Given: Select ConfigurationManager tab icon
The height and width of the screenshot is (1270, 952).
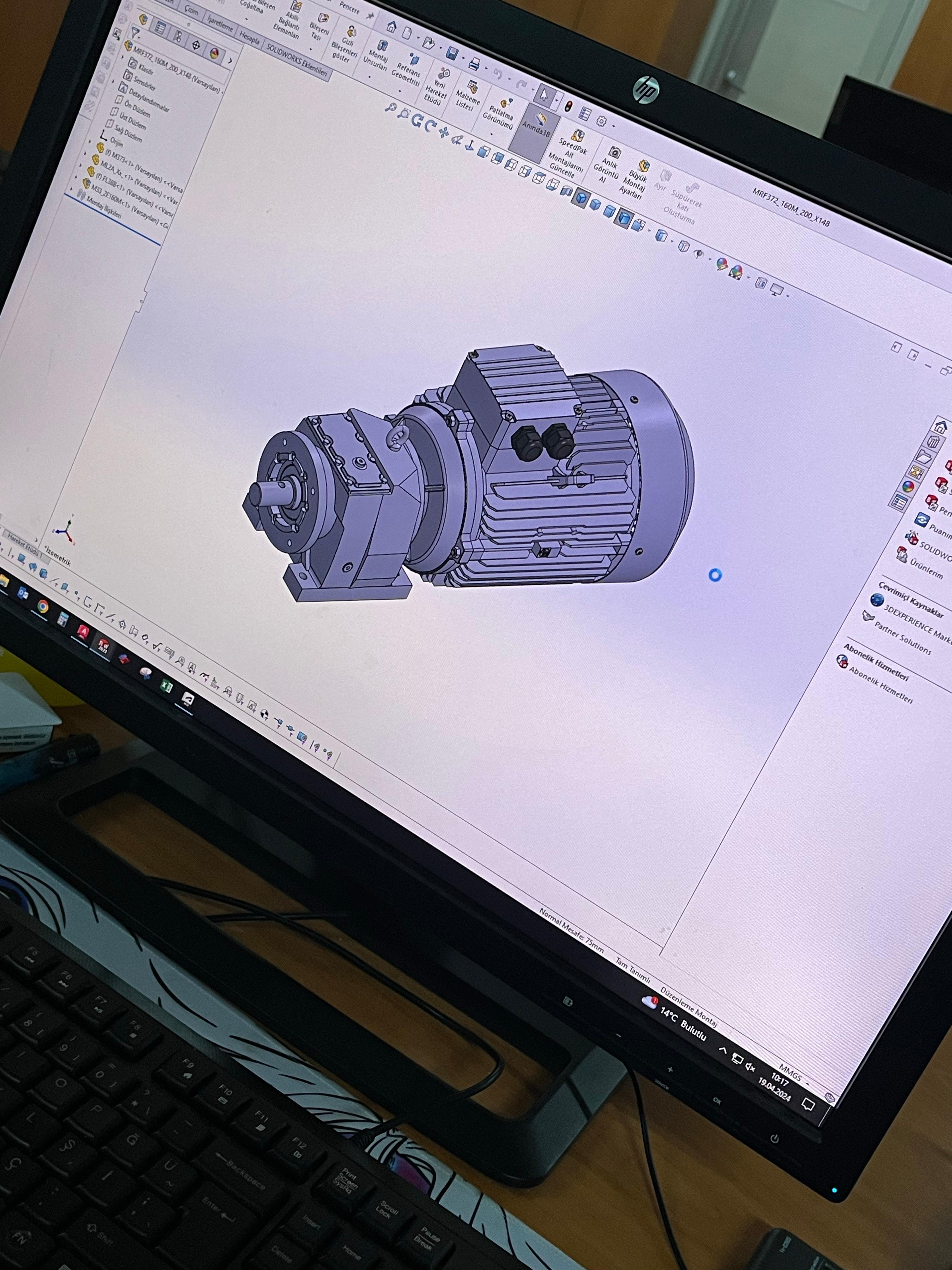Looking at the screenshot, I should click(178, 36).
